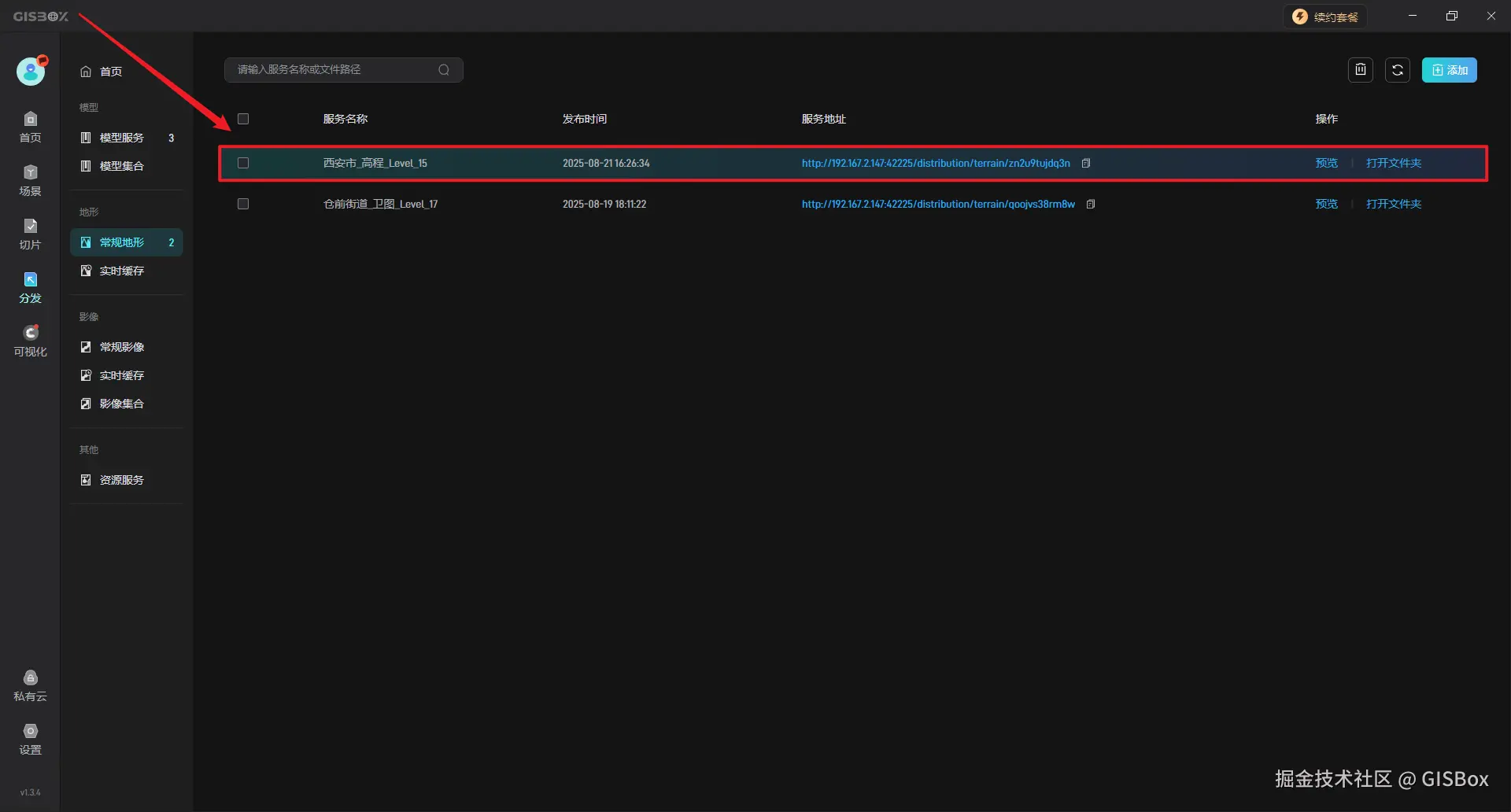
Task: Click the 2025-08-19 18:11:22 publish time
Action: (604, 205)
